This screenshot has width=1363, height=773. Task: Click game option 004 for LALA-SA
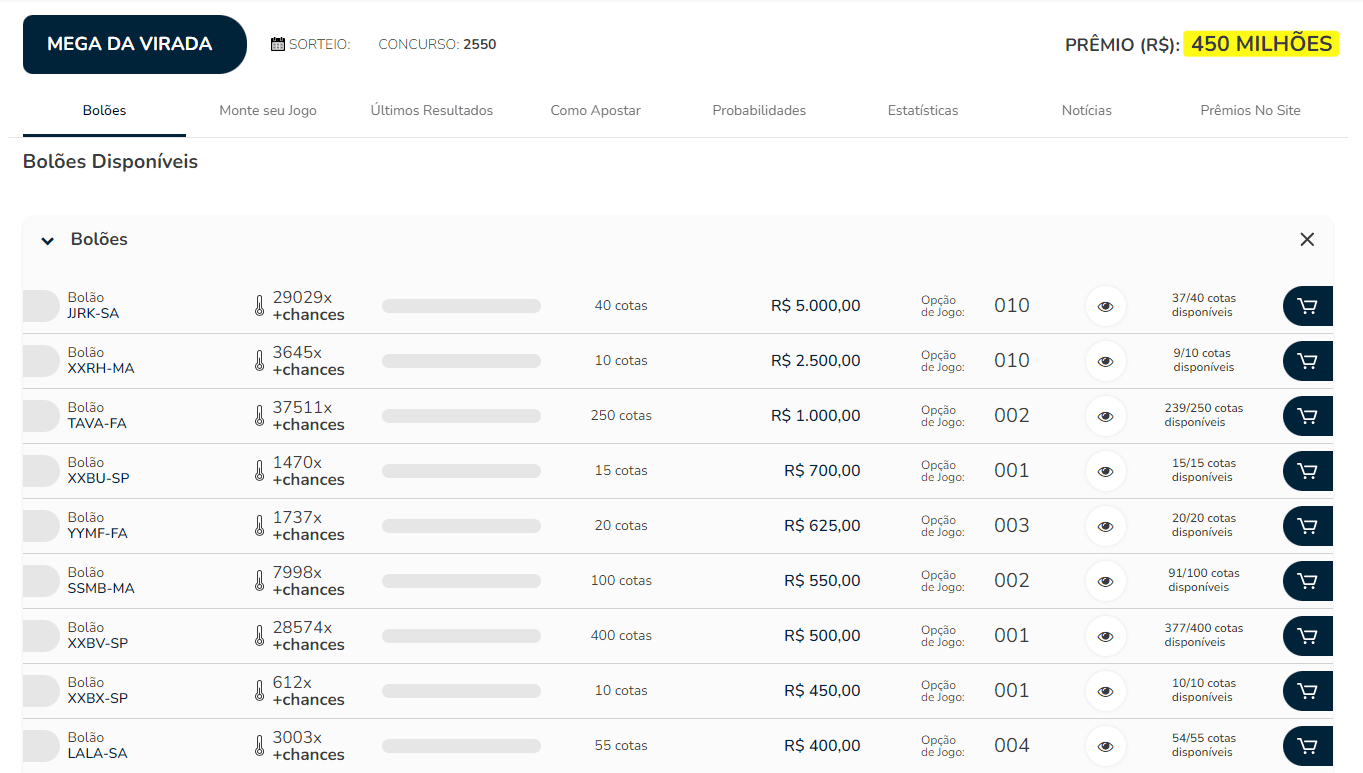coord(1011,746)
